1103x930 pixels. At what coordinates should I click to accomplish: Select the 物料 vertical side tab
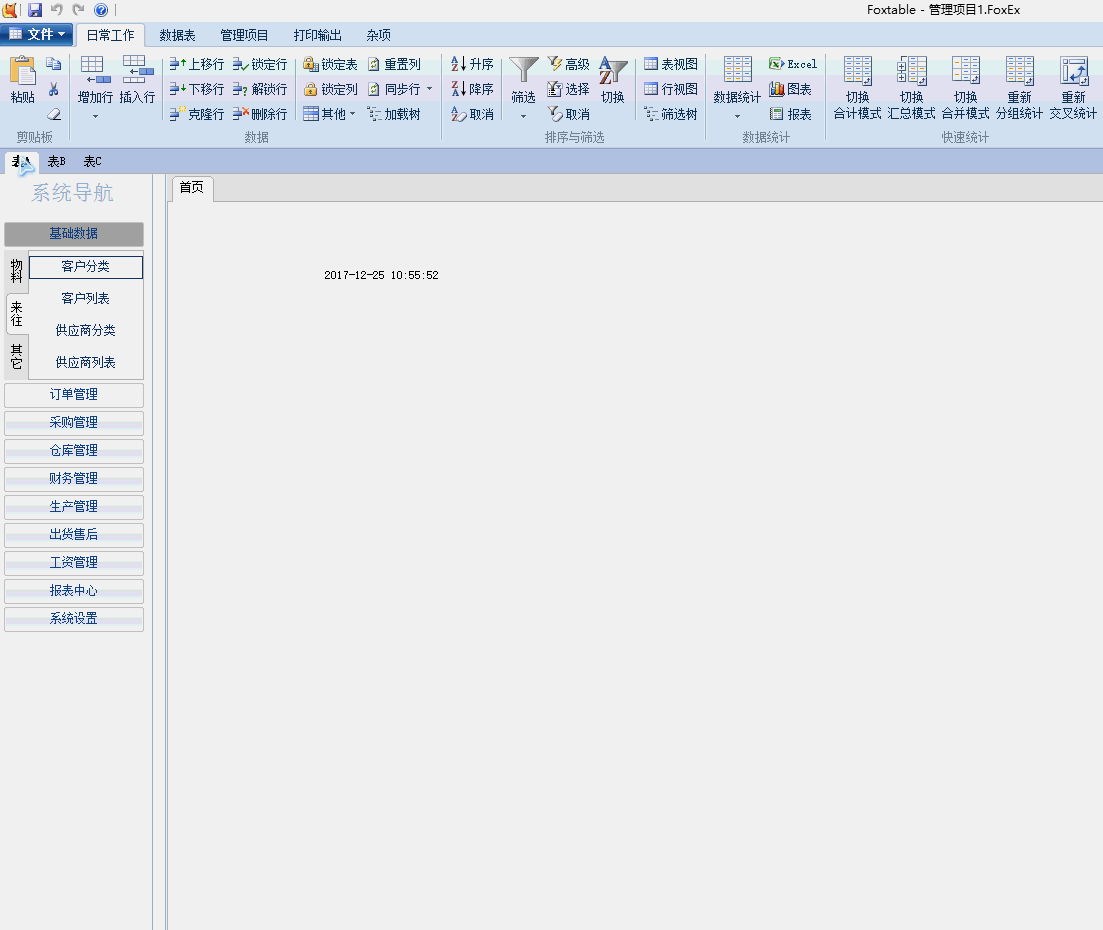17,271
